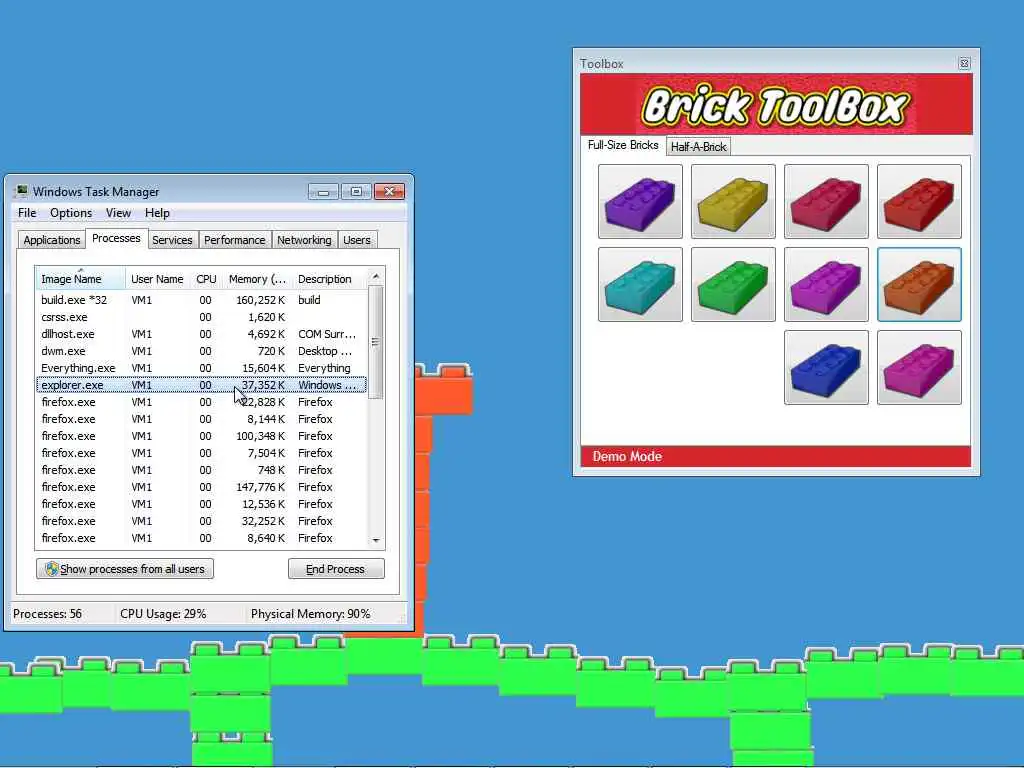Screen dimensions: 1024x768
Task: Select the dwm.exe process row
Action: tap(201, 351)
